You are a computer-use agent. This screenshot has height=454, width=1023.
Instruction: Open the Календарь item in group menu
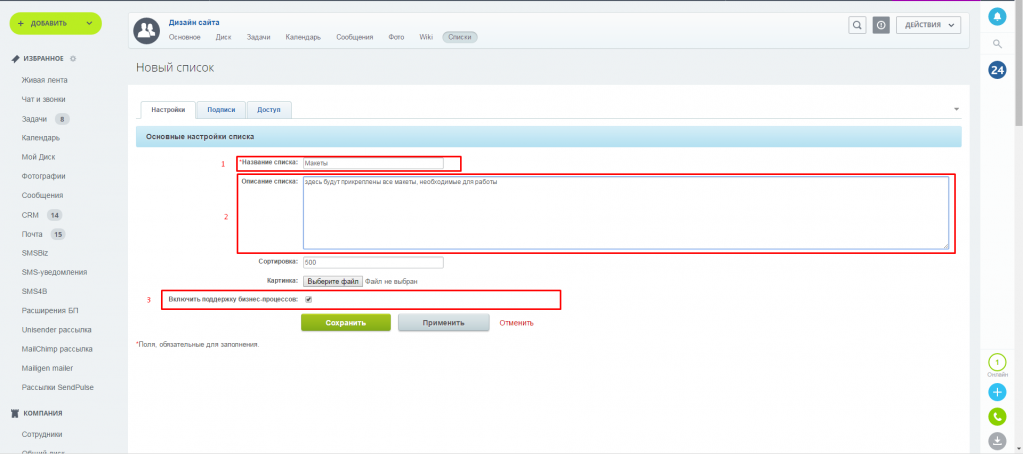pos(303,37)
